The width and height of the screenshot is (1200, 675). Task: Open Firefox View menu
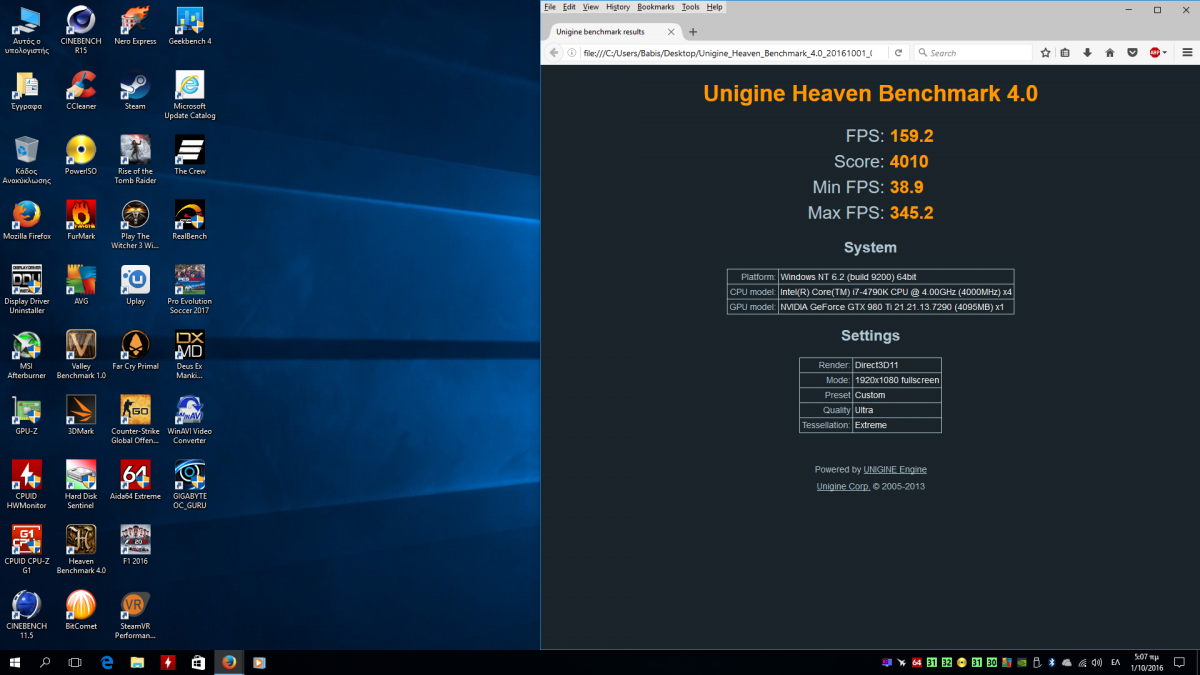click(x=591, y=7)
